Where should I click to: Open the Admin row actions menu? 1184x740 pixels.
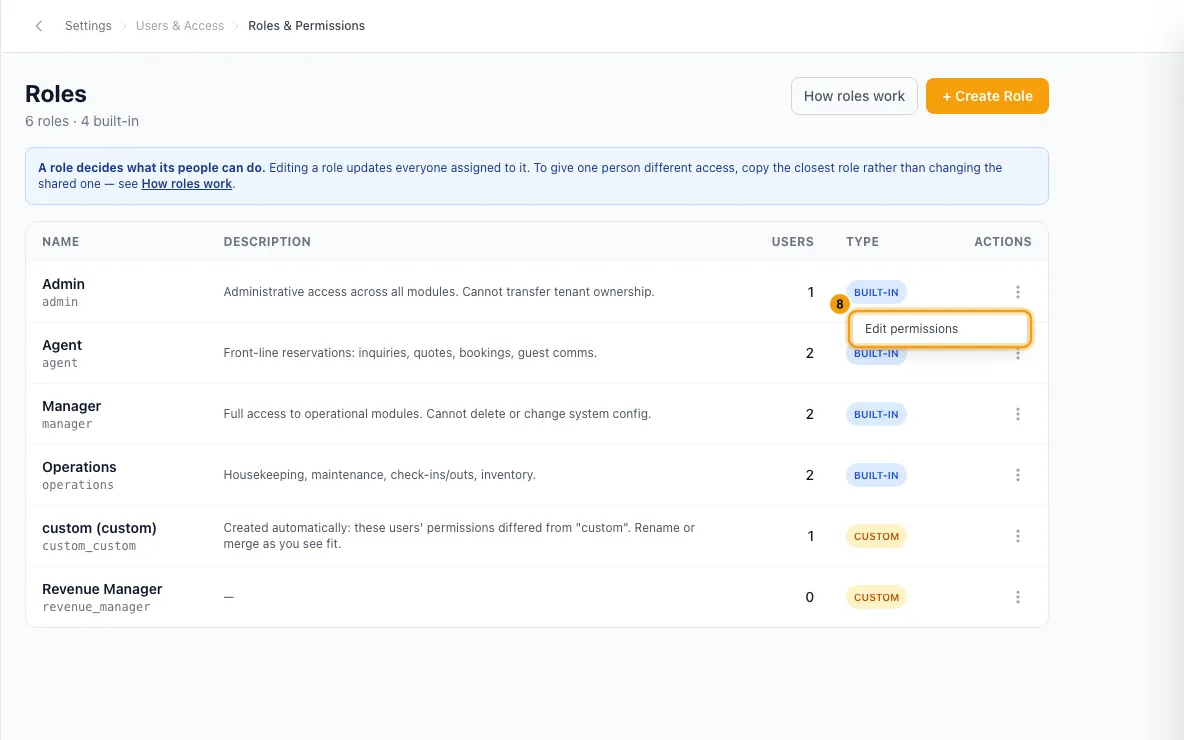(1017, 292)
